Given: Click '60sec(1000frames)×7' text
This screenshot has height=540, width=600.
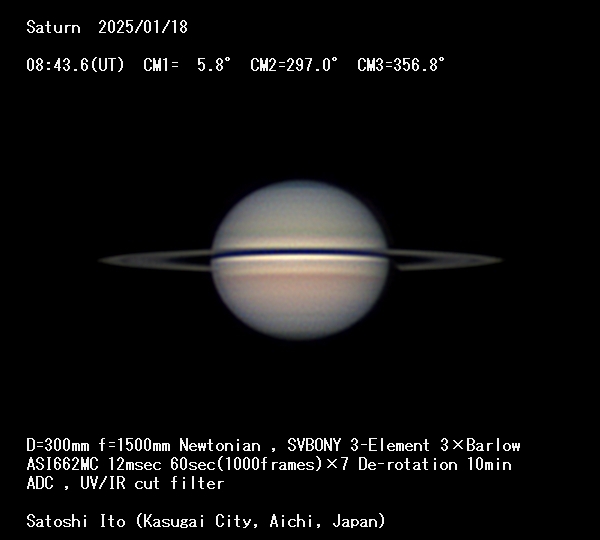Looking at the screenshot, I should [x=259, y=464].
